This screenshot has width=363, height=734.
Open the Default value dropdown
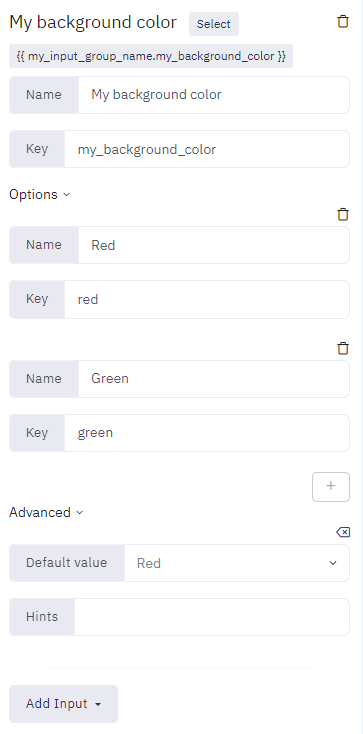(237, 563)
